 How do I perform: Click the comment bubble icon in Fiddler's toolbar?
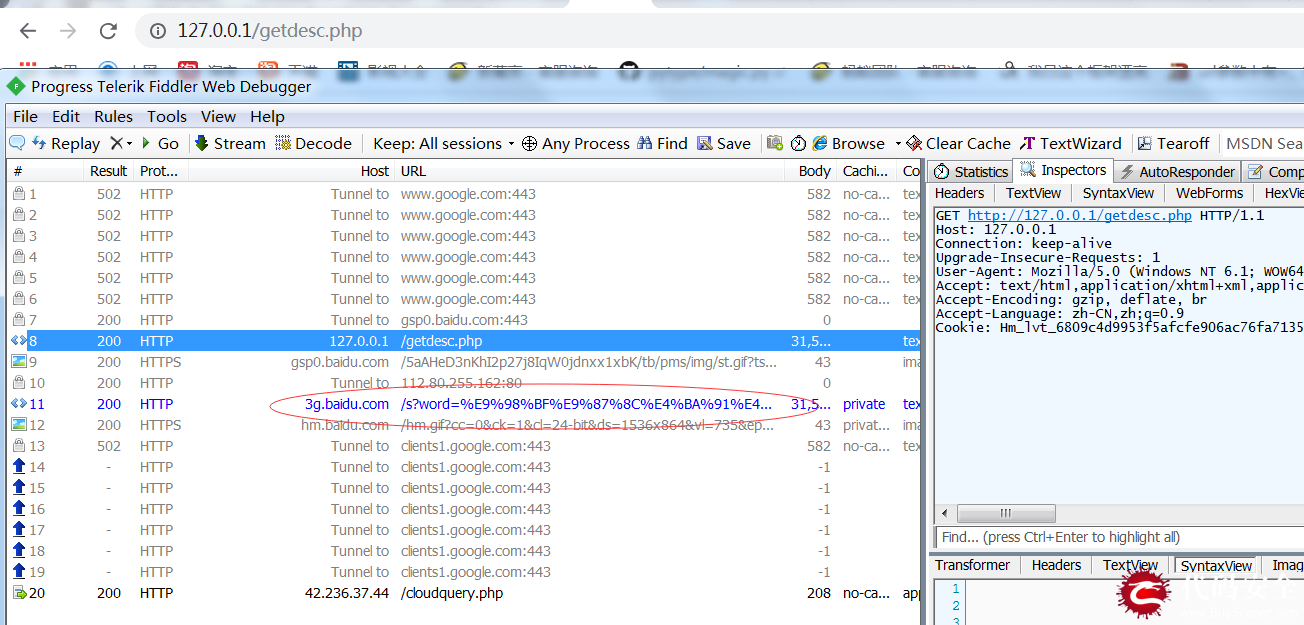tap(17, 143)
